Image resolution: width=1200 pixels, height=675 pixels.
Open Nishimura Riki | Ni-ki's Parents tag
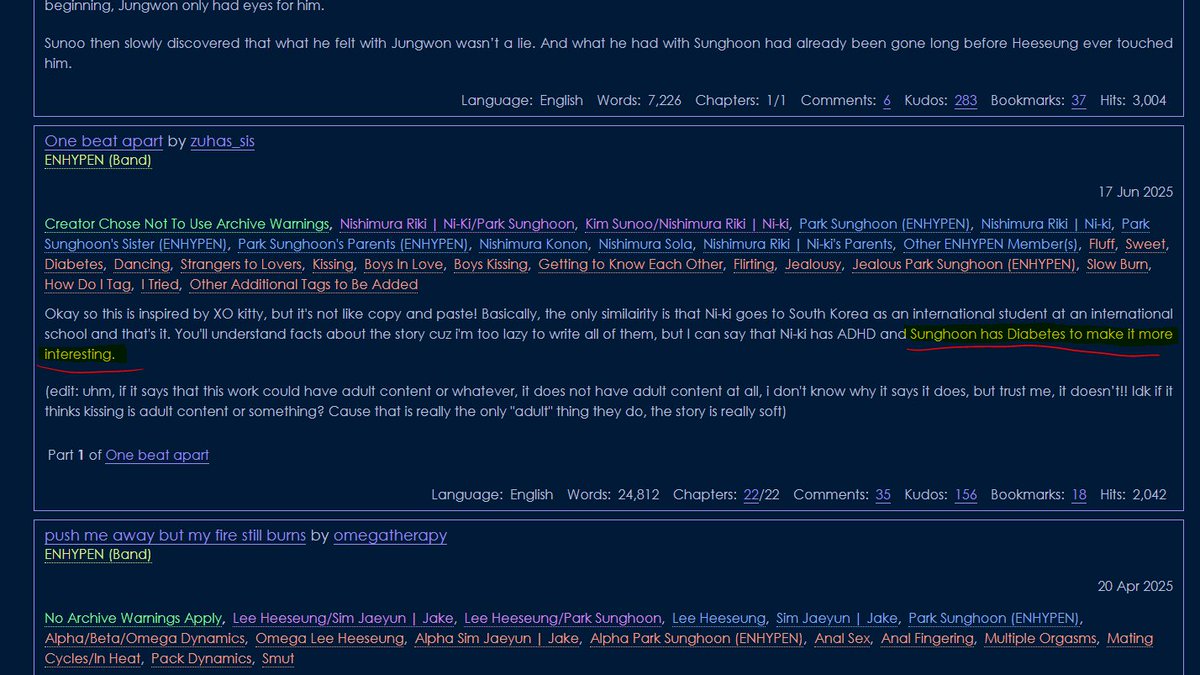[798, 244]
